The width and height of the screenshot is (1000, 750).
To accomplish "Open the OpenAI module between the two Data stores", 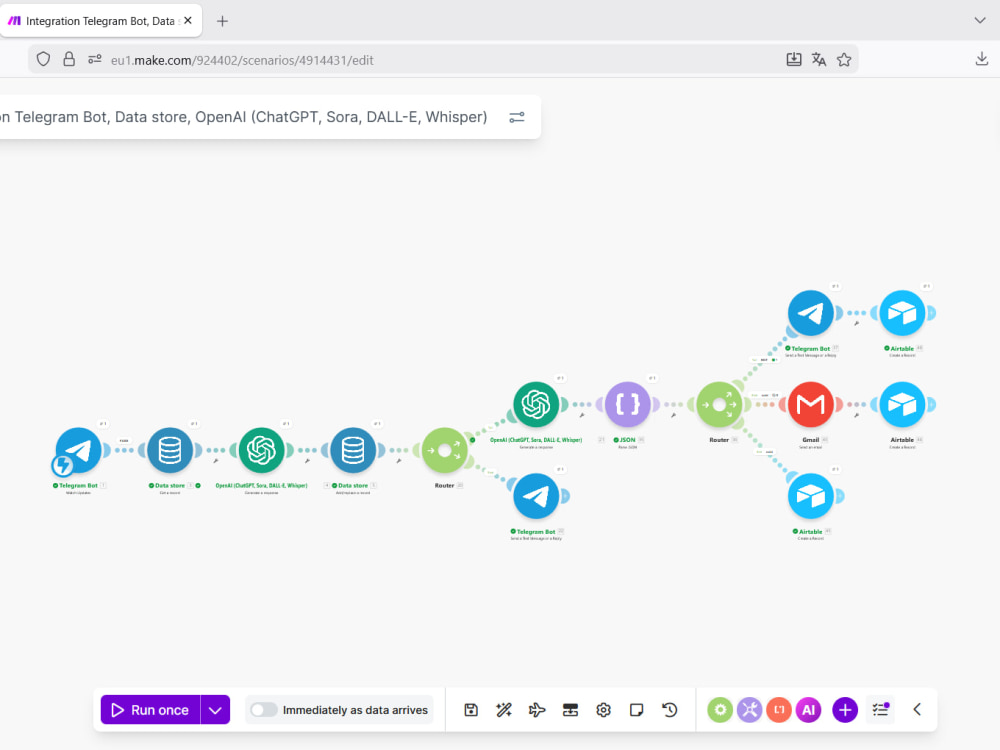I will click(x=261, y=450).
